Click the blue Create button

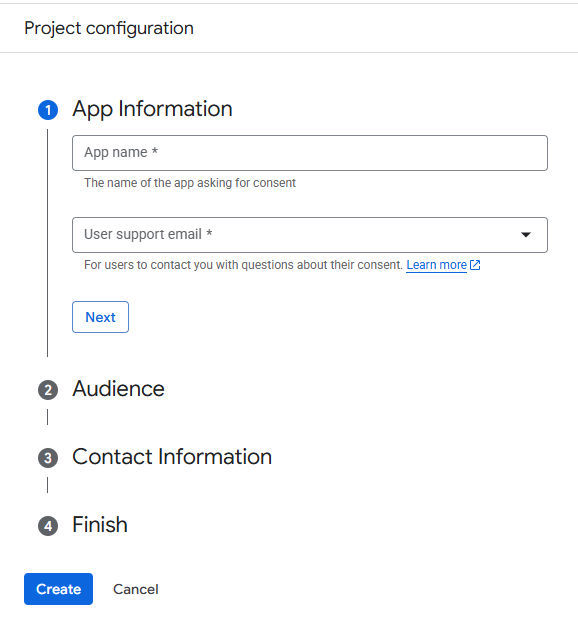pos(58,589)
